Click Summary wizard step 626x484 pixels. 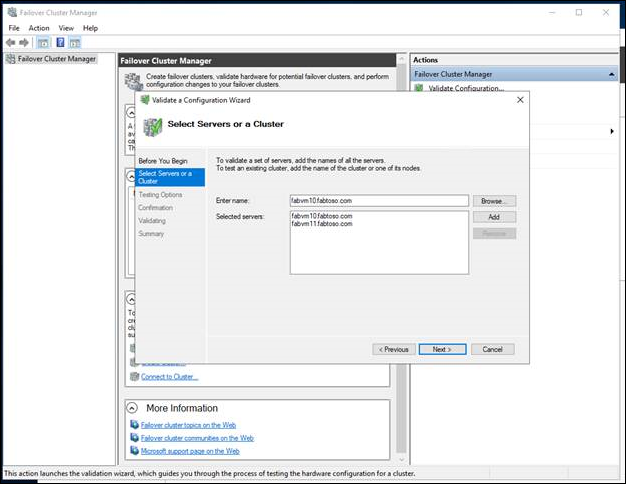(x=151, y=234)
